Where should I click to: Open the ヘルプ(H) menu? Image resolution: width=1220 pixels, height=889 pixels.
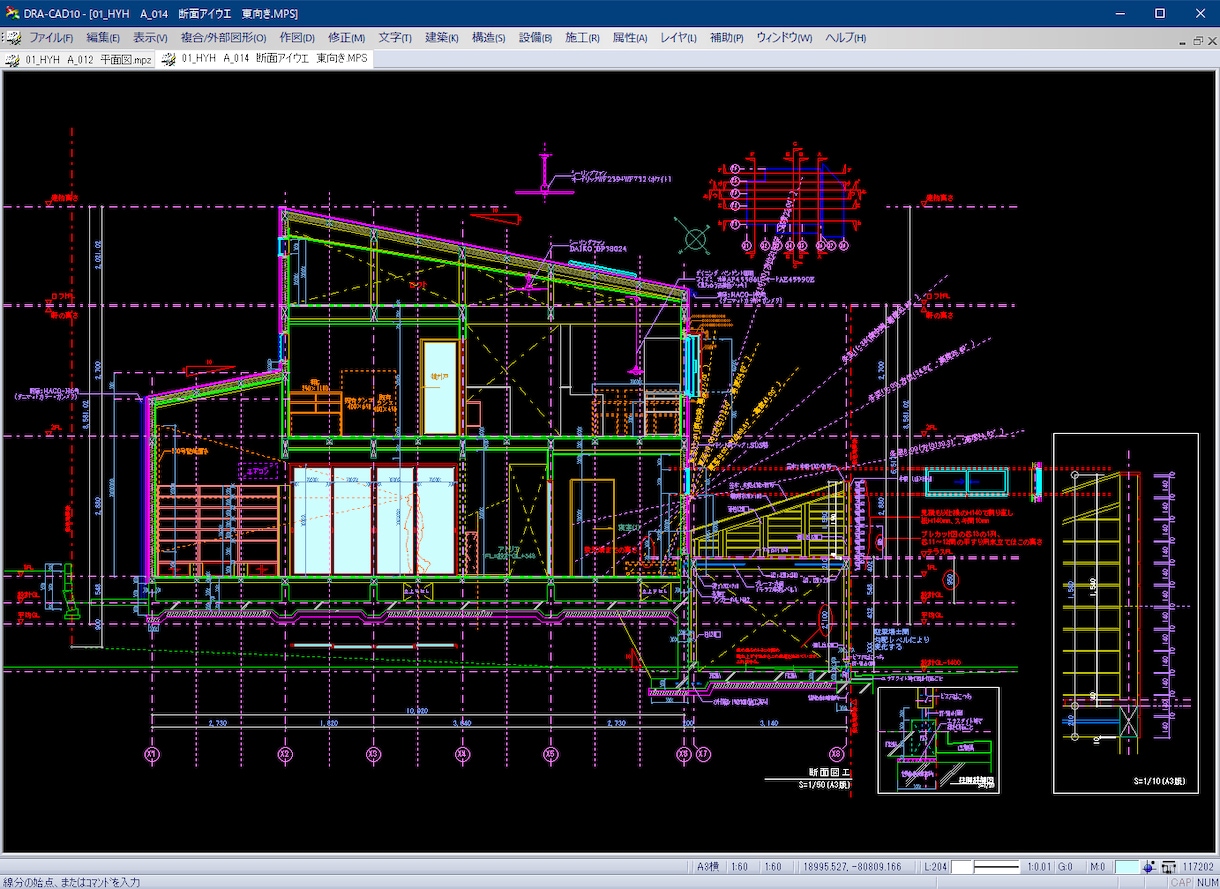[x=845, y=38]
